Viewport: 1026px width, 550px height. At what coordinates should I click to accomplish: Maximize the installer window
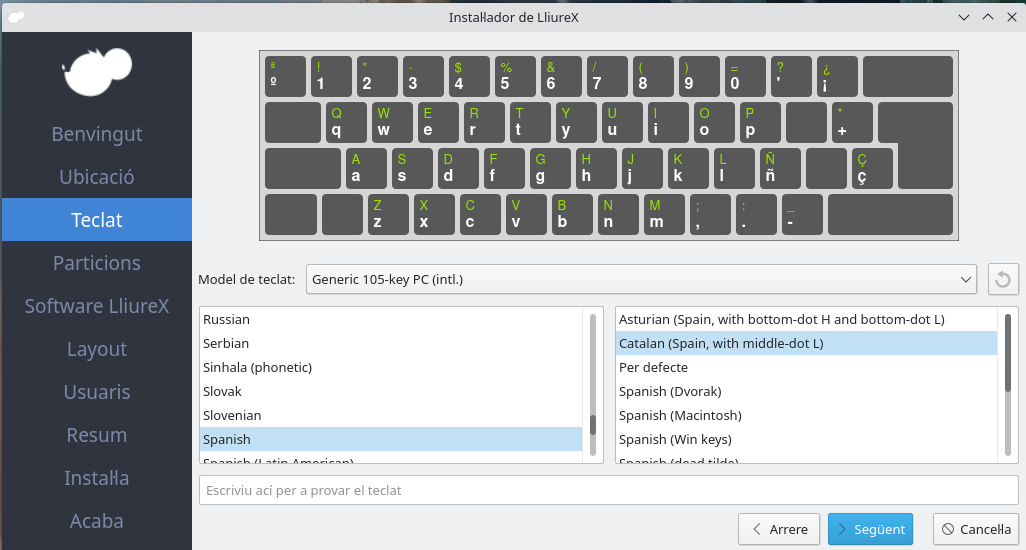coord(987,16)
